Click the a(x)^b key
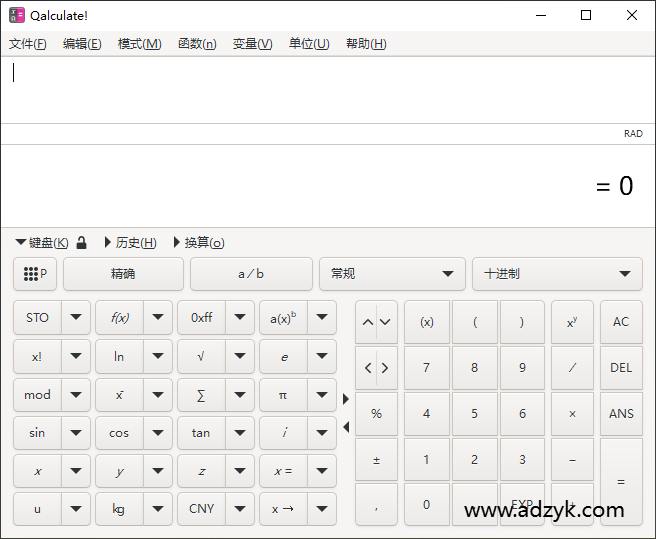Image resolution: width=656 pixels, height=539 pixels. click(x=283, y=318)
